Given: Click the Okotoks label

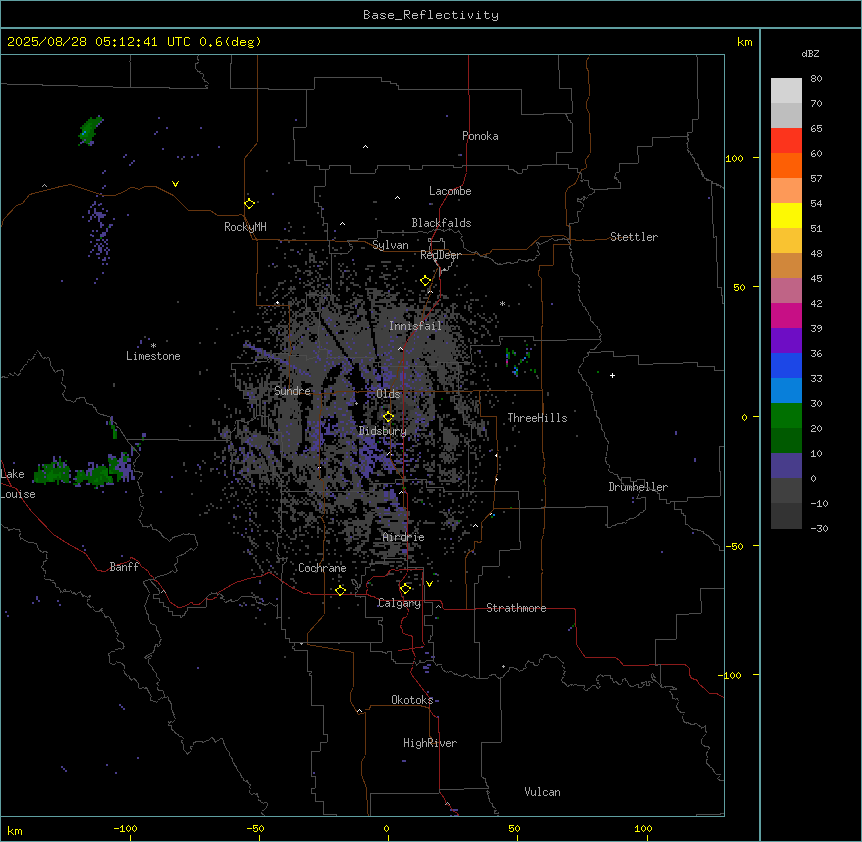Looking at the screenshot, I should [x=412, y=700].
